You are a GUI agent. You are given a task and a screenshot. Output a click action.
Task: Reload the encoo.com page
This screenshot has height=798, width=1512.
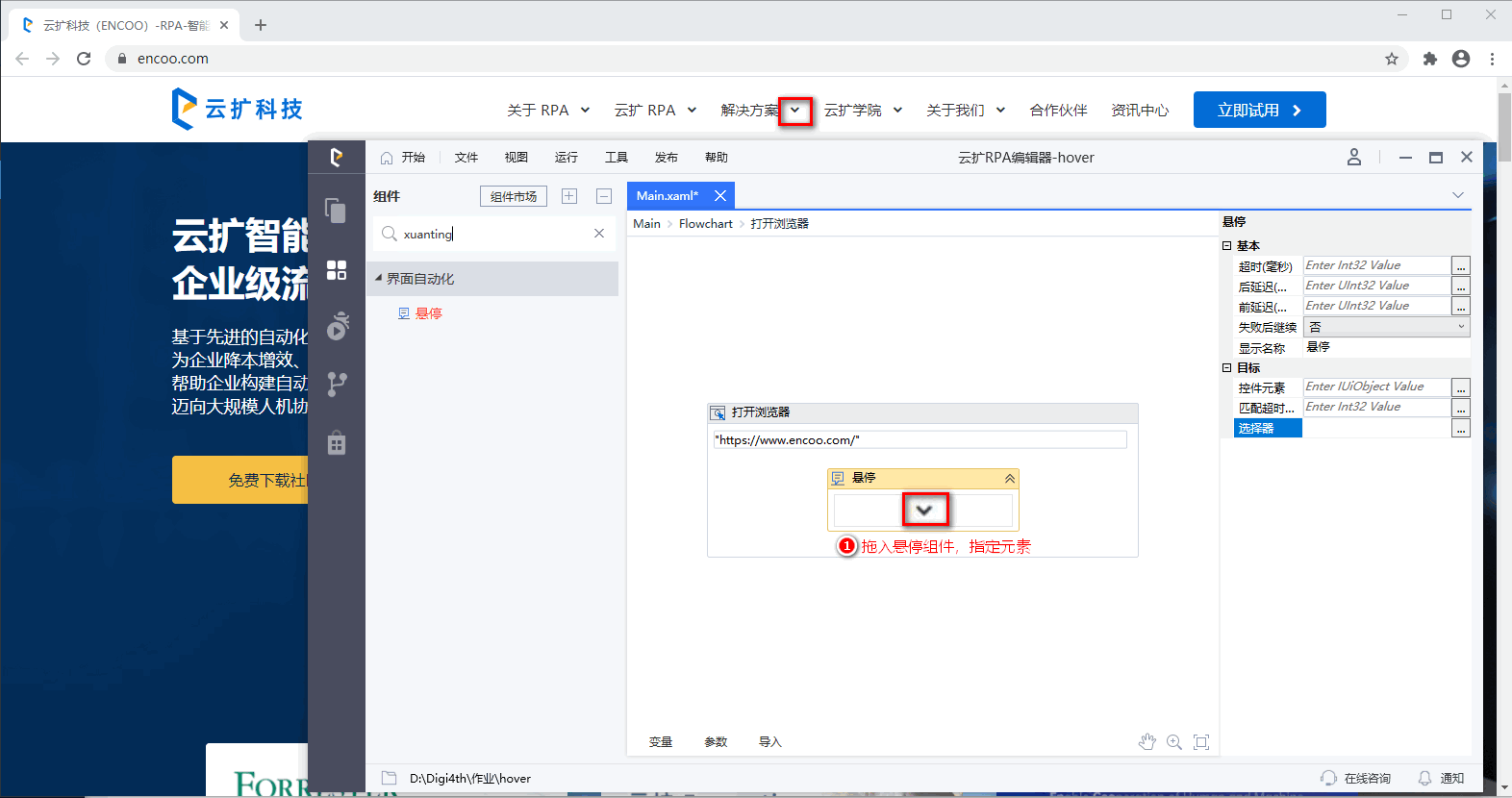click(x=84, y=59)
